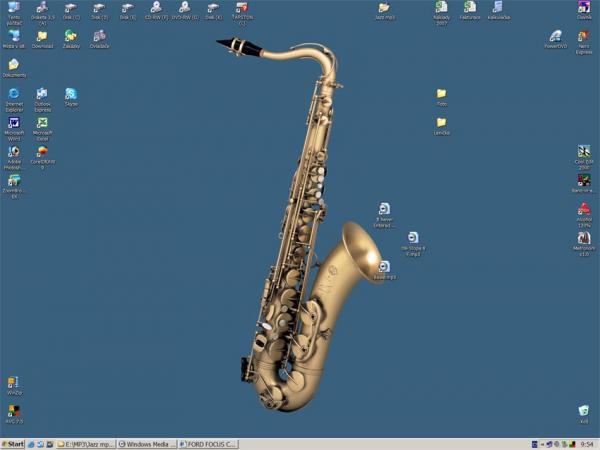This screenshot has width=600, height=450.
Task: Open the Microsoft Word shortcut
Action: (14, 123)
